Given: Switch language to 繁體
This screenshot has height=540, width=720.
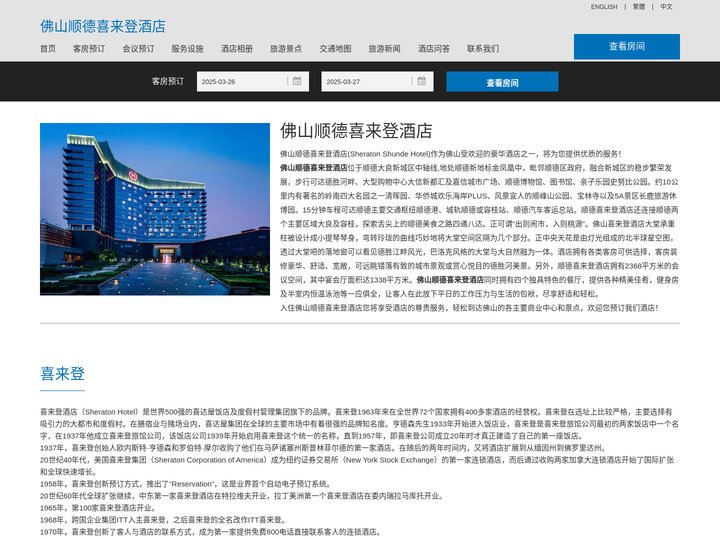Looking at the screenshot, I should [639, 7].
